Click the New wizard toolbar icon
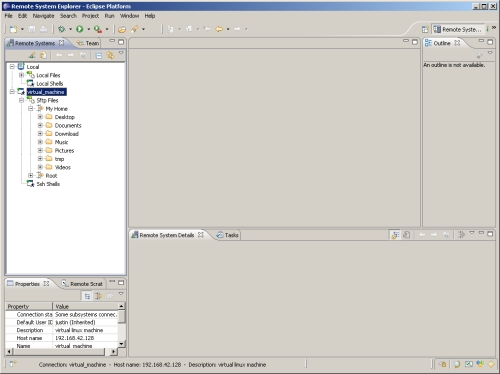 tap(13, 29)
